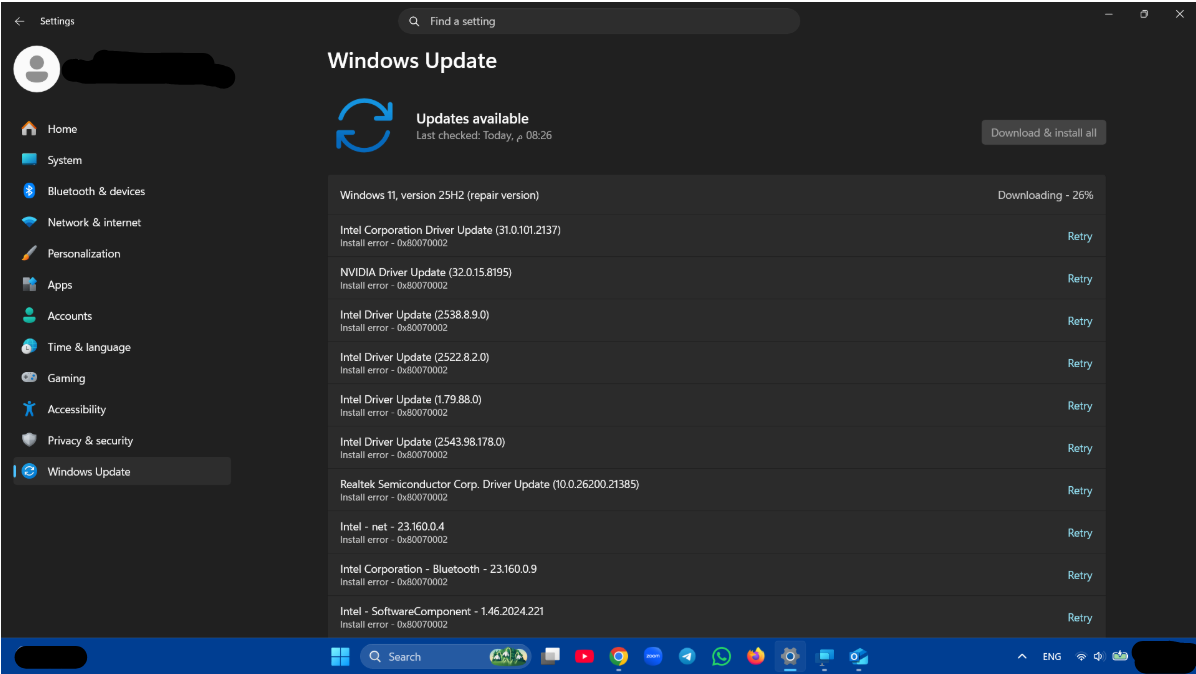Open Outlook from the taskbar

pos(859,656)
